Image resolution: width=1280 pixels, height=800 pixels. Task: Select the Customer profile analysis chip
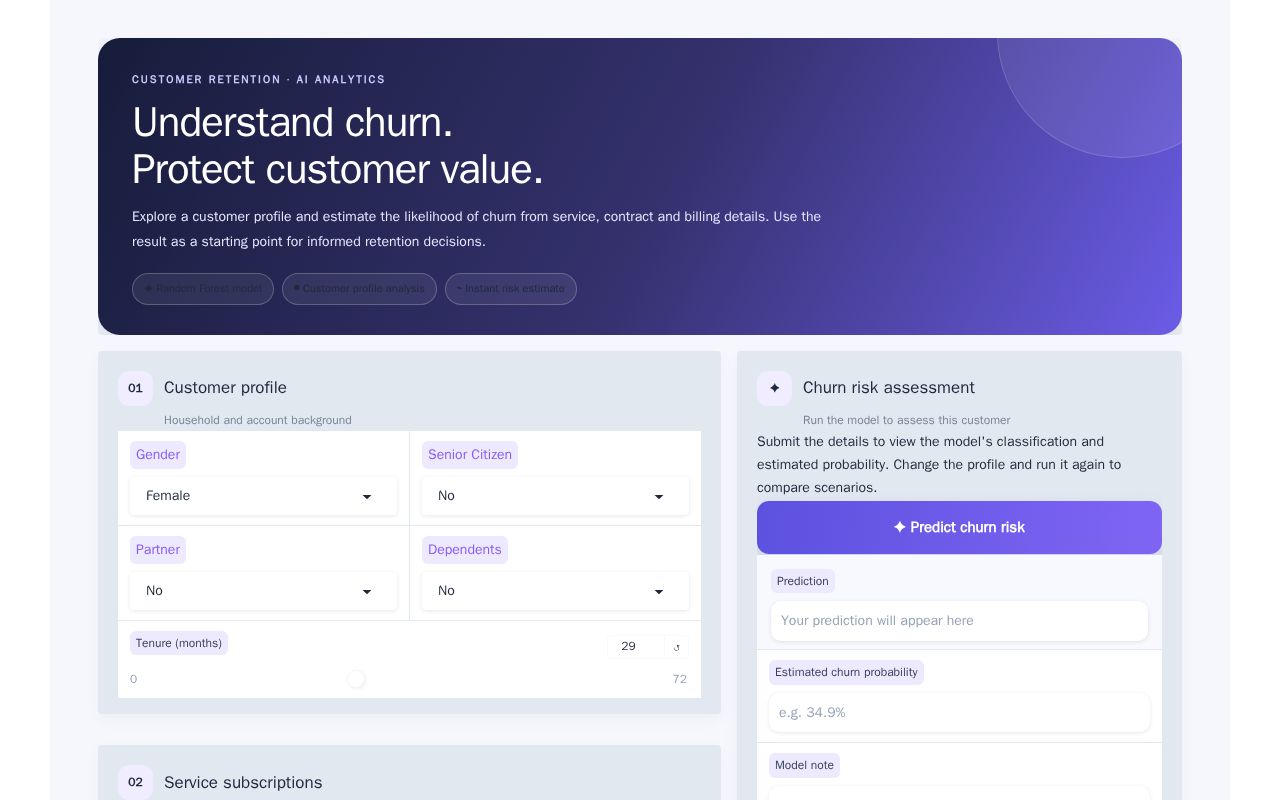(359, 289)
